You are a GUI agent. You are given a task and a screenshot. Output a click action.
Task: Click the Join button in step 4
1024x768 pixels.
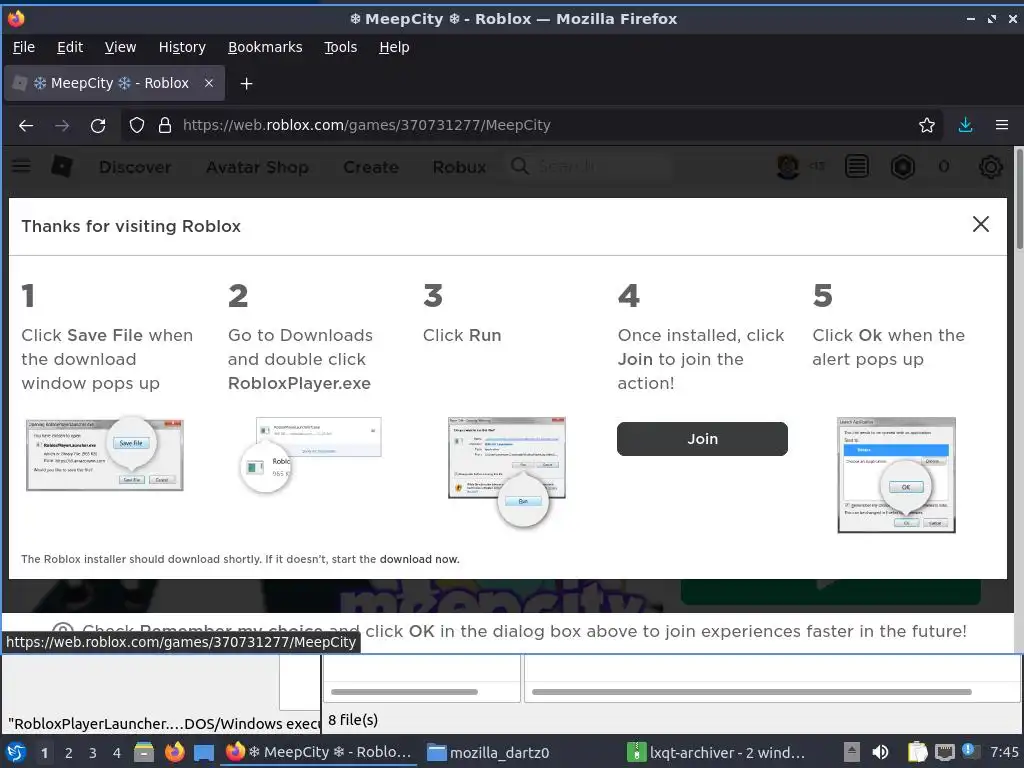click(702, 439)
